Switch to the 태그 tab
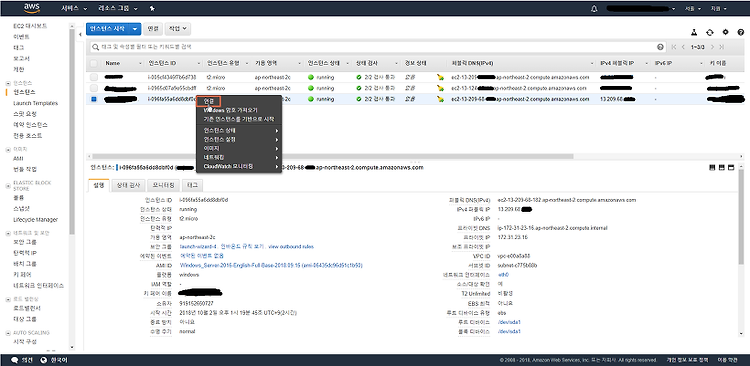The height and width of the screenshot is (366, 750). point(193,186)
